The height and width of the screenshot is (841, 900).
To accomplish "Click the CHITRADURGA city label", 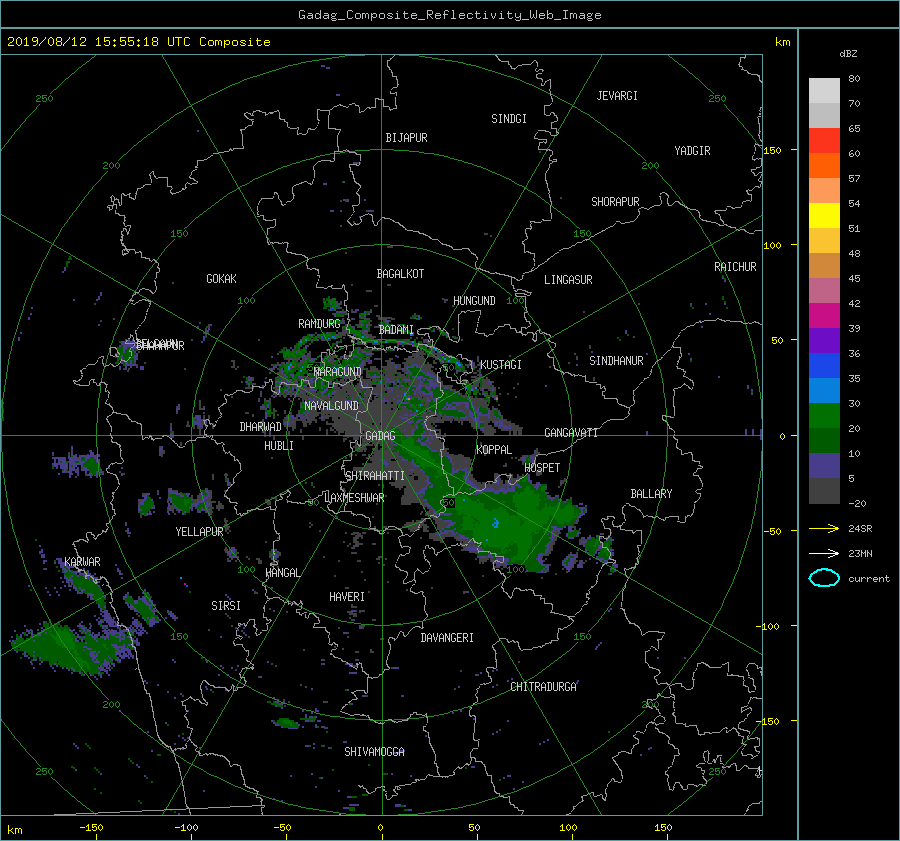I will (543, 687).
